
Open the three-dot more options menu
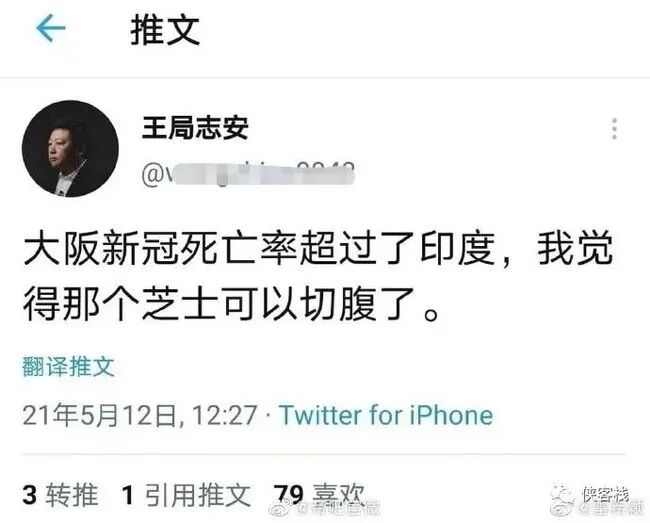tap(614, 129)
